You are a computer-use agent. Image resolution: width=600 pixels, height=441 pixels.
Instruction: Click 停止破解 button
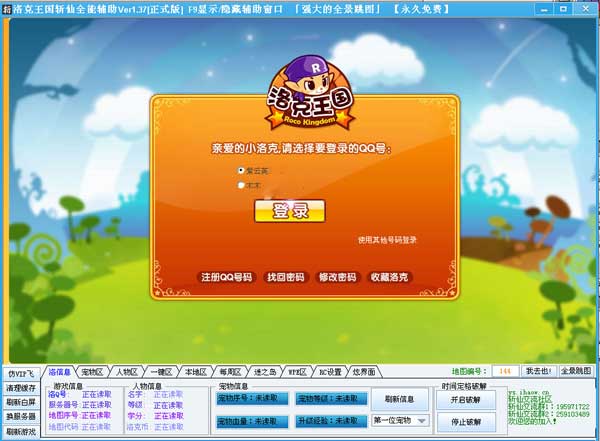click(x=465, y=422)
